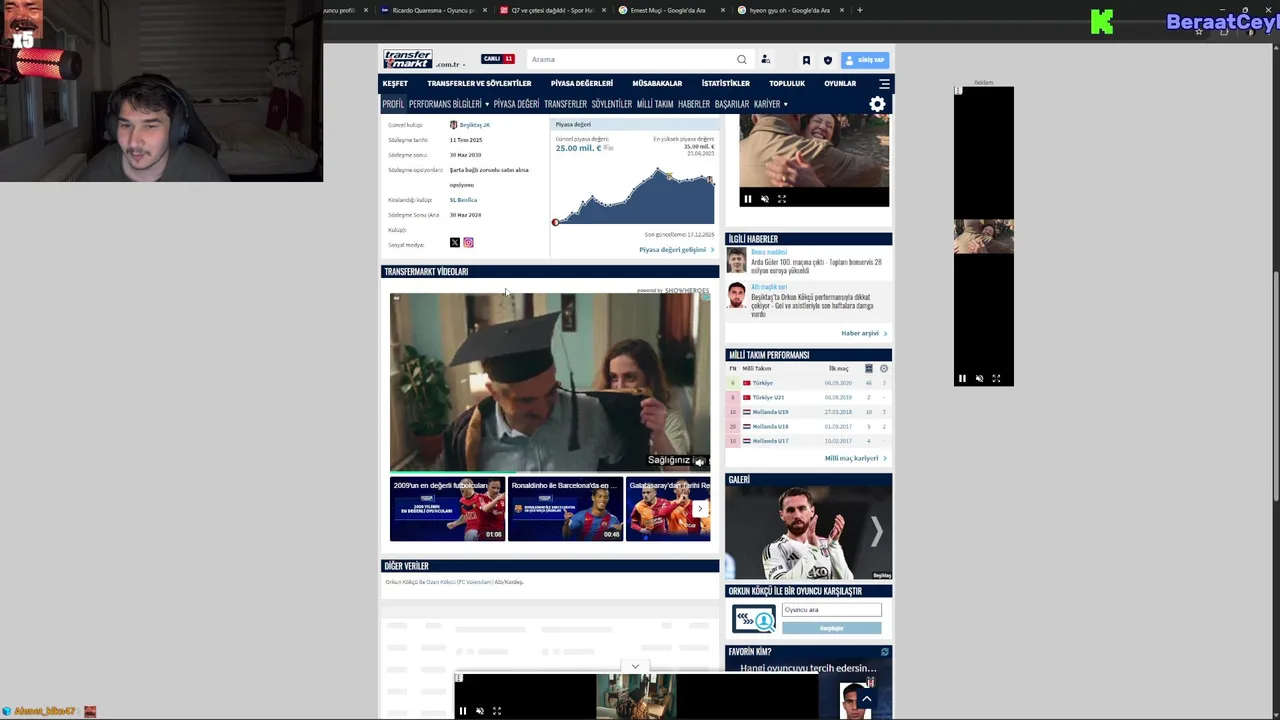Click the Transfermarkt main video player
Viewport: 1280px width, 720px height.
click(x=550, y=382)
